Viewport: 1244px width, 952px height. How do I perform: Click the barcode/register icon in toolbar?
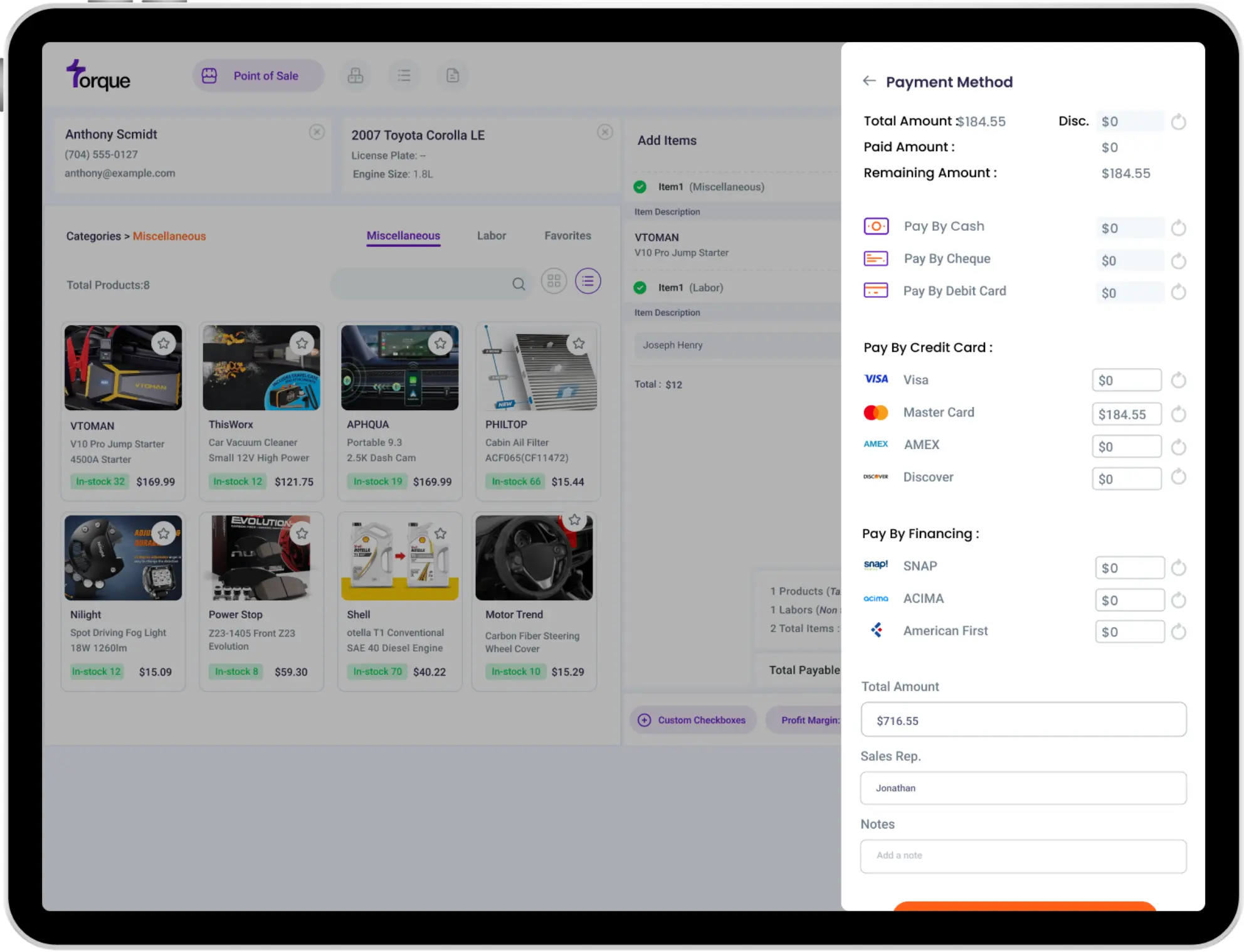click(x=356, y=75)
